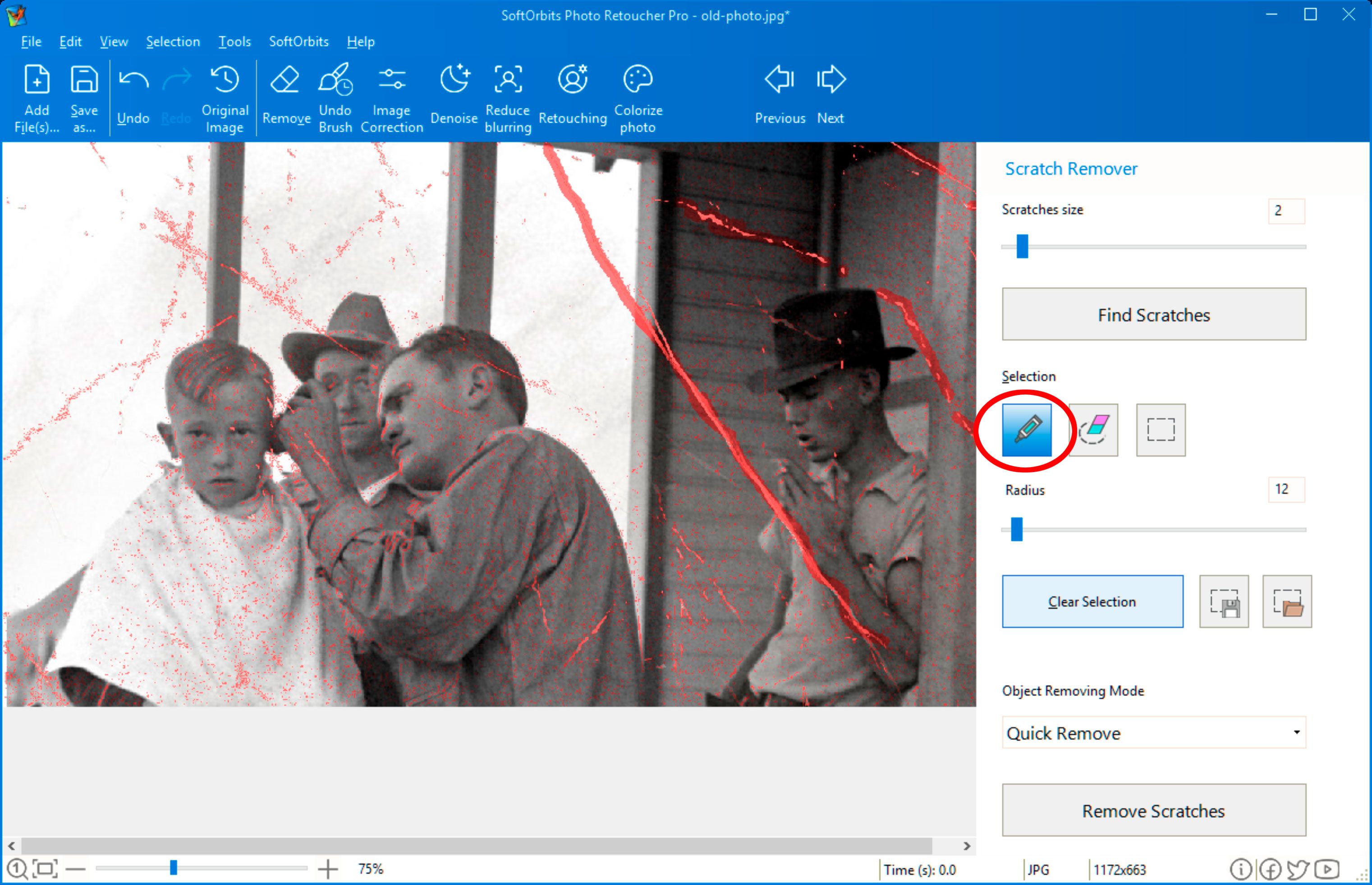1372x885 pixels.
Task: Select the rectangle selection tool
Action: (1159, 430)
